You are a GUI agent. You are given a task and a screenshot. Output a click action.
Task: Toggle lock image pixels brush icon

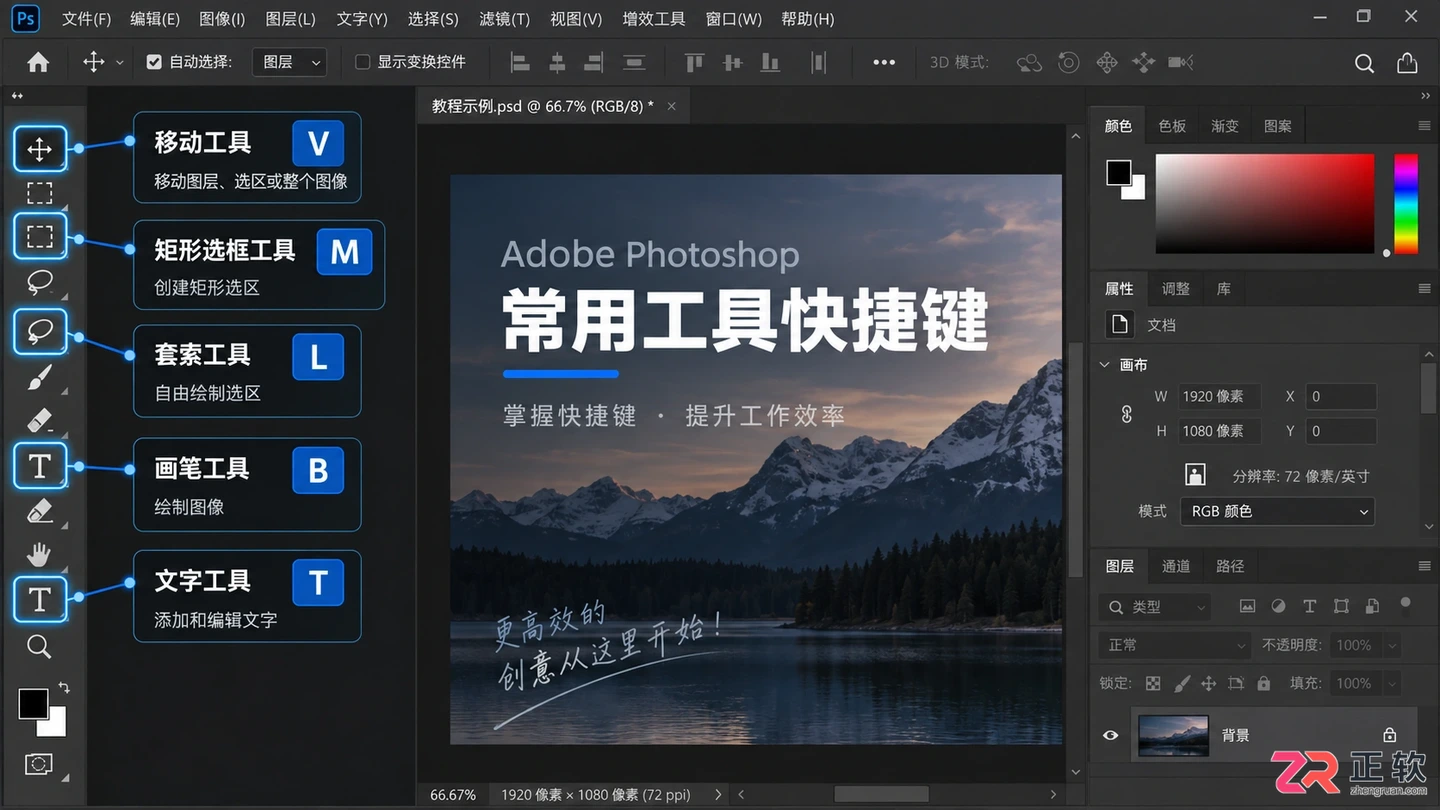point(1181,683)
